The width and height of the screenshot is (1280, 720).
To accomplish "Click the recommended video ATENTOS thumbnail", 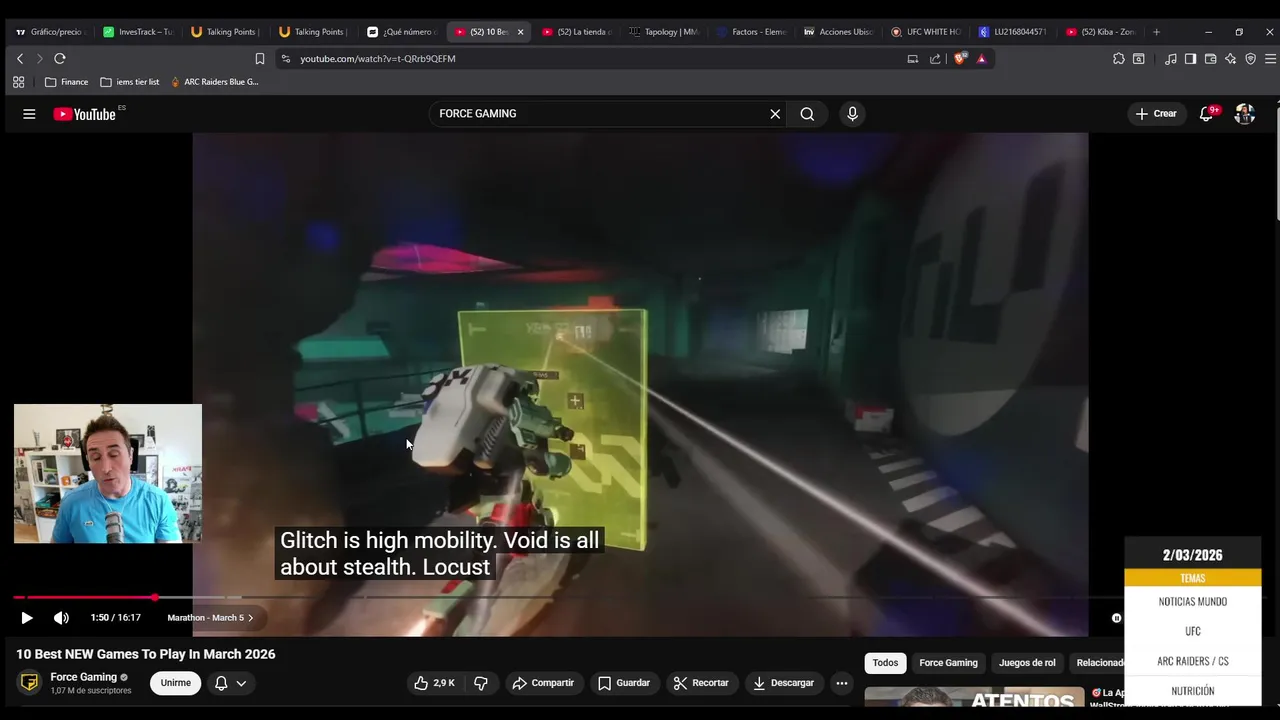I will pos(974,697).
